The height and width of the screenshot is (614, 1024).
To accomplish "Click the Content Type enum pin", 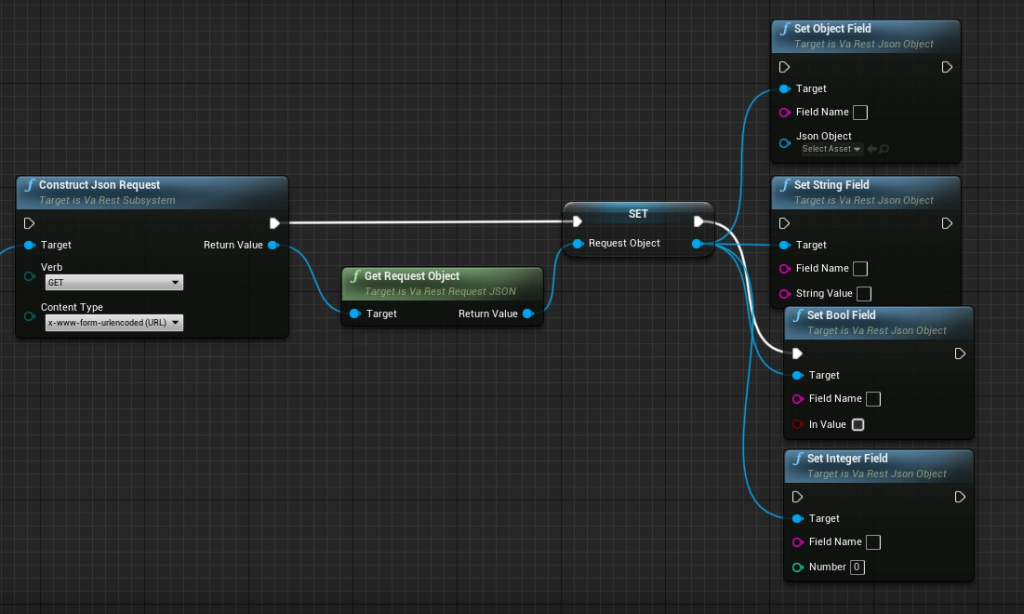I will (x=29, y=316).
